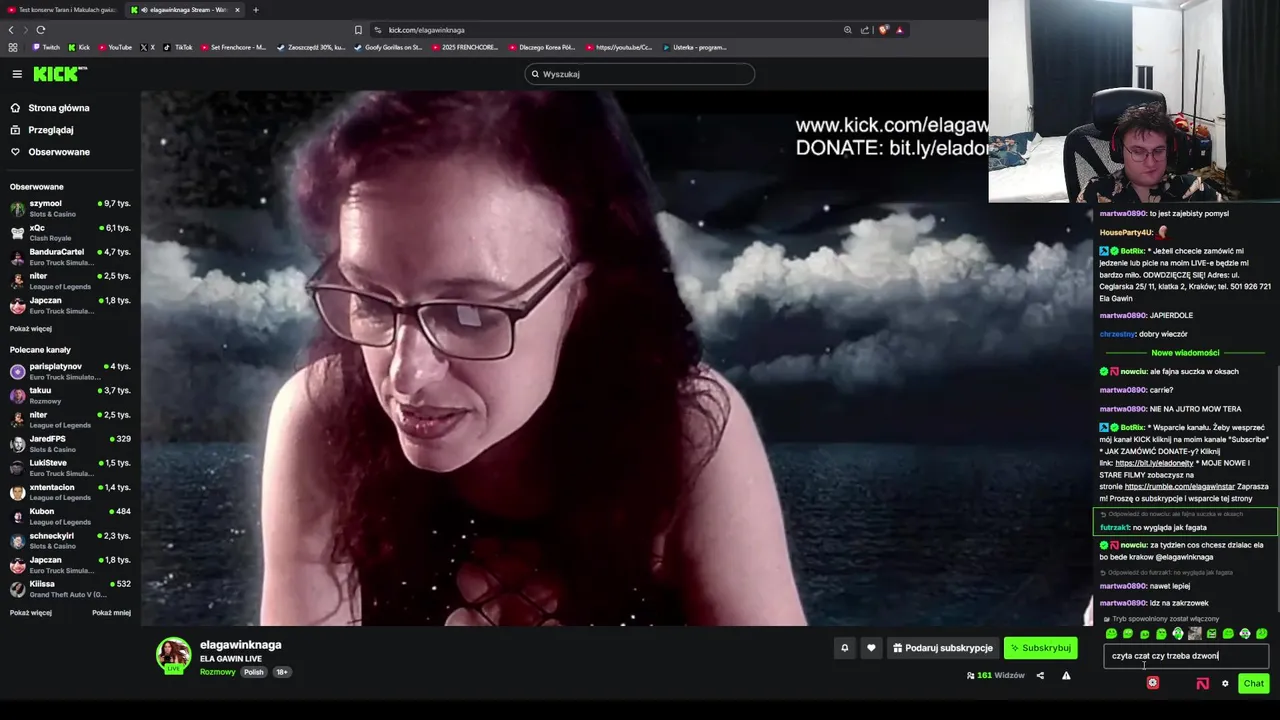
Task: Open a new browser tab
Action: [255, 10]
